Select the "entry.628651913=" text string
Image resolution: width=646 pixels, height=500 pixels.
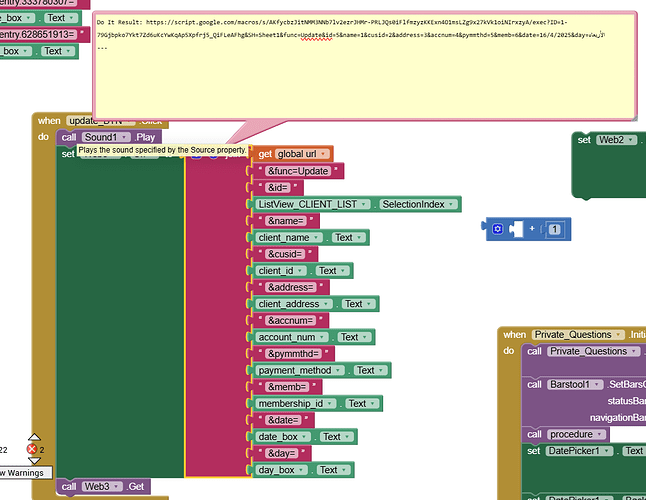pos(38,34)
